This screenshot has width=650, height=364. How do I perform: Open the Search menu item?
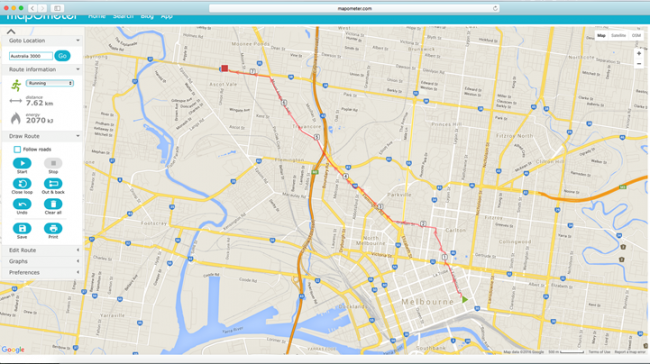[123, 17]
